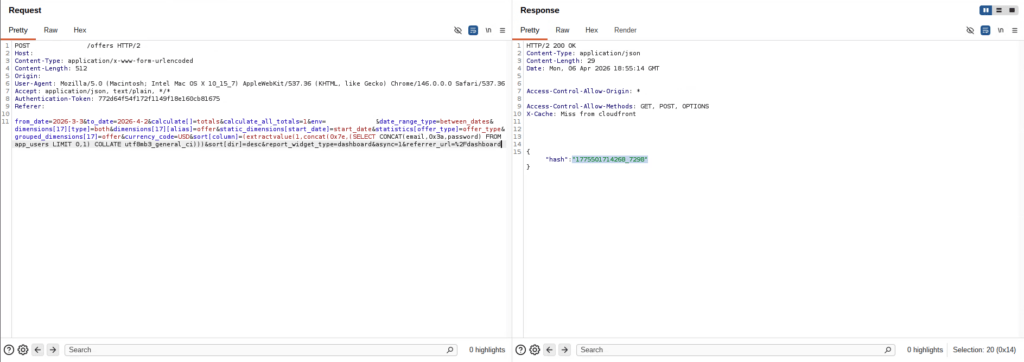Go to next search match in Request
The width and height of the screenshot is (1024, 362).
pos(54,350)
